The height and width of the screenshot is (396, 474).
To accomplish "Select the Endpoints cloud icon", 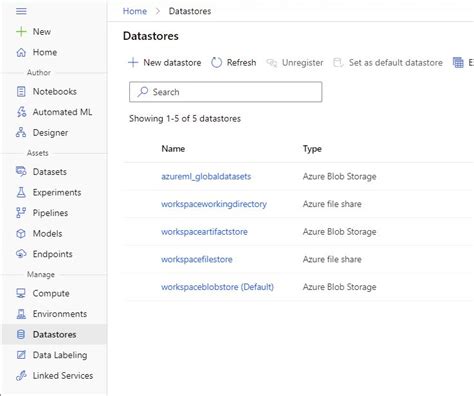I will [21, 254].
